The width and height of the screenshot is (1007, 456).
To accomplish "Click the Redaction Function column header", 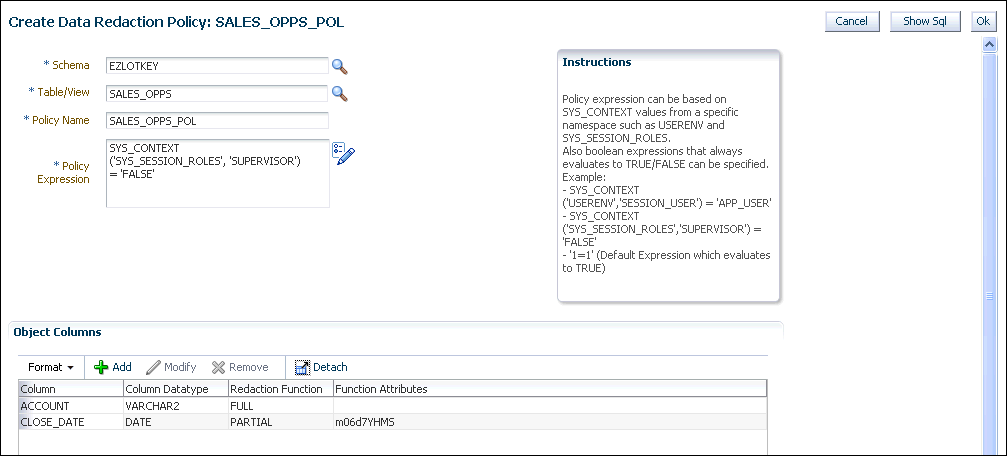I will tap(279, 389).
